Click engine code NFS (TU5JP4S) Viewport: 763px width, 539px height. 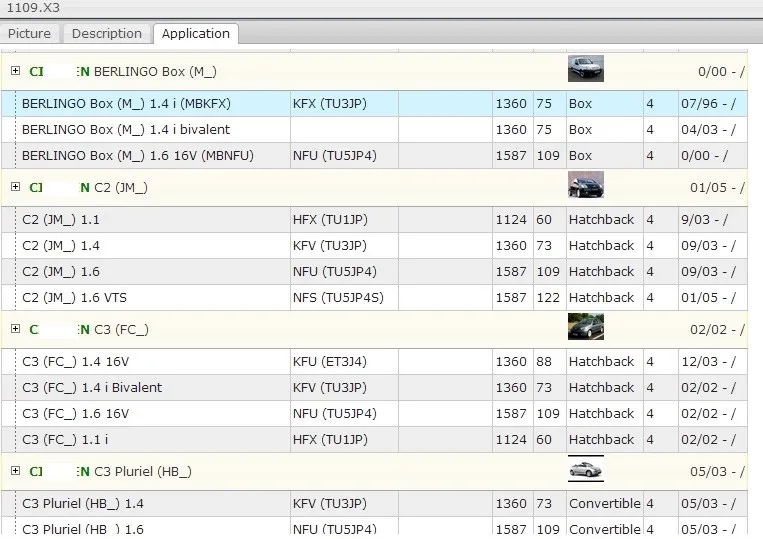point(338,298)
